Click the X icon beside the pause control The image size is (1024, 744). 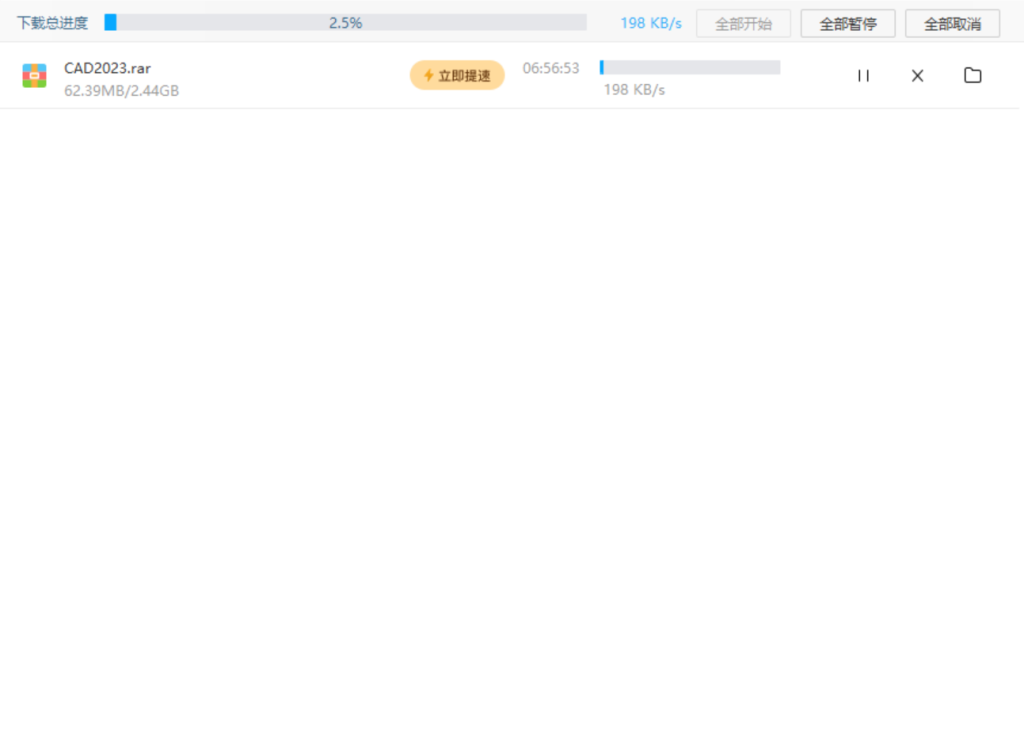pyautogui.click(x=916, y=75)
